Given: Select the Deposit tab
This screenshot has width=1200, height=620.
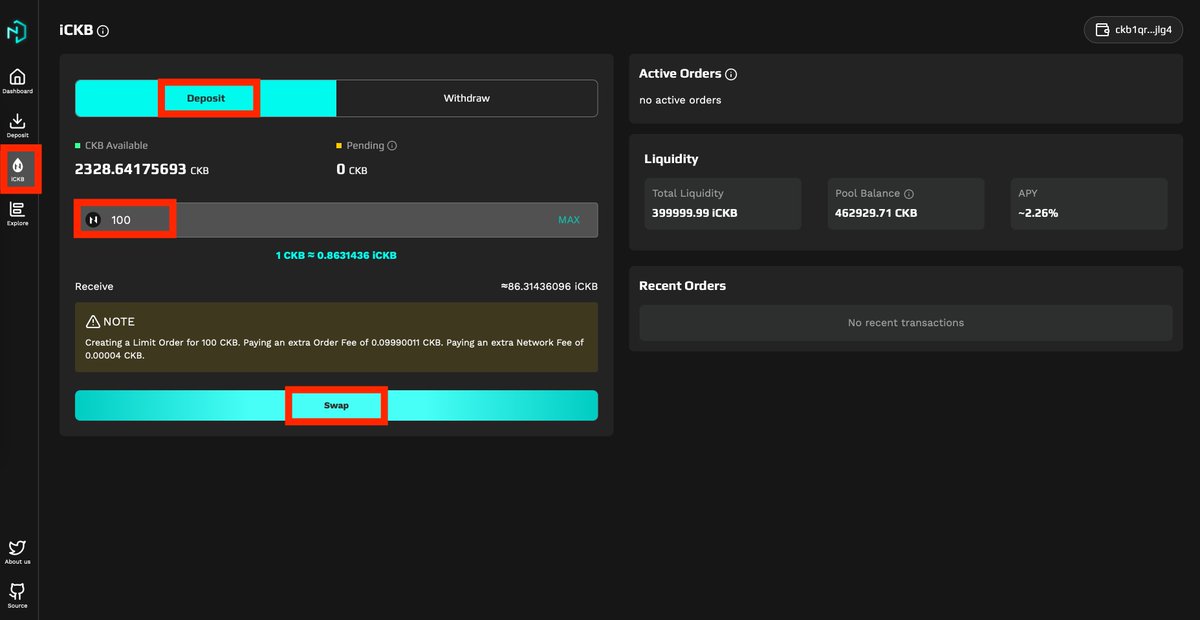Looking at the screenshot, I should 207,98.
